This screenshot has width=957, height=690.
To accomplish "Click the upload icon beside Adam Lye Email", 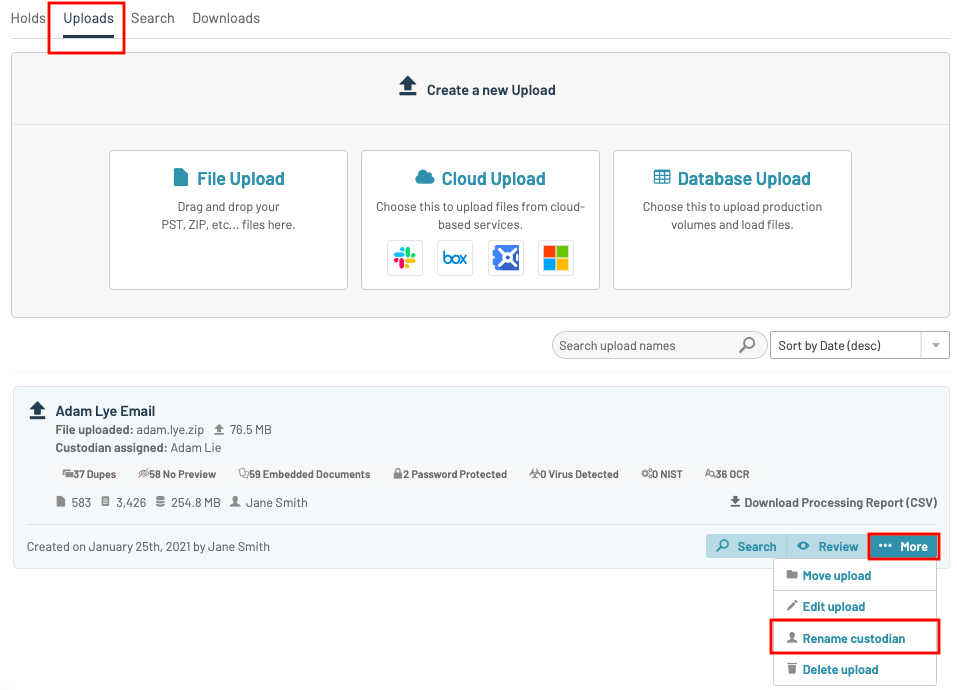I will (37, 411).
